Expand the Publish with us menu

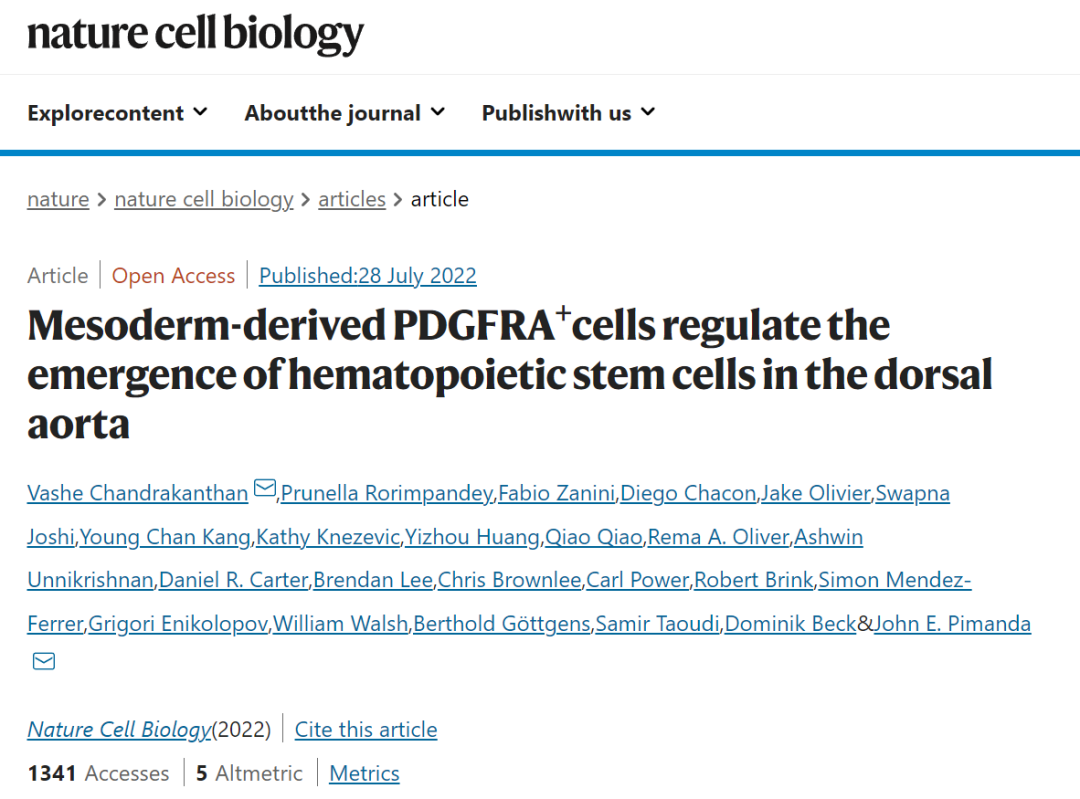(568, 113)
